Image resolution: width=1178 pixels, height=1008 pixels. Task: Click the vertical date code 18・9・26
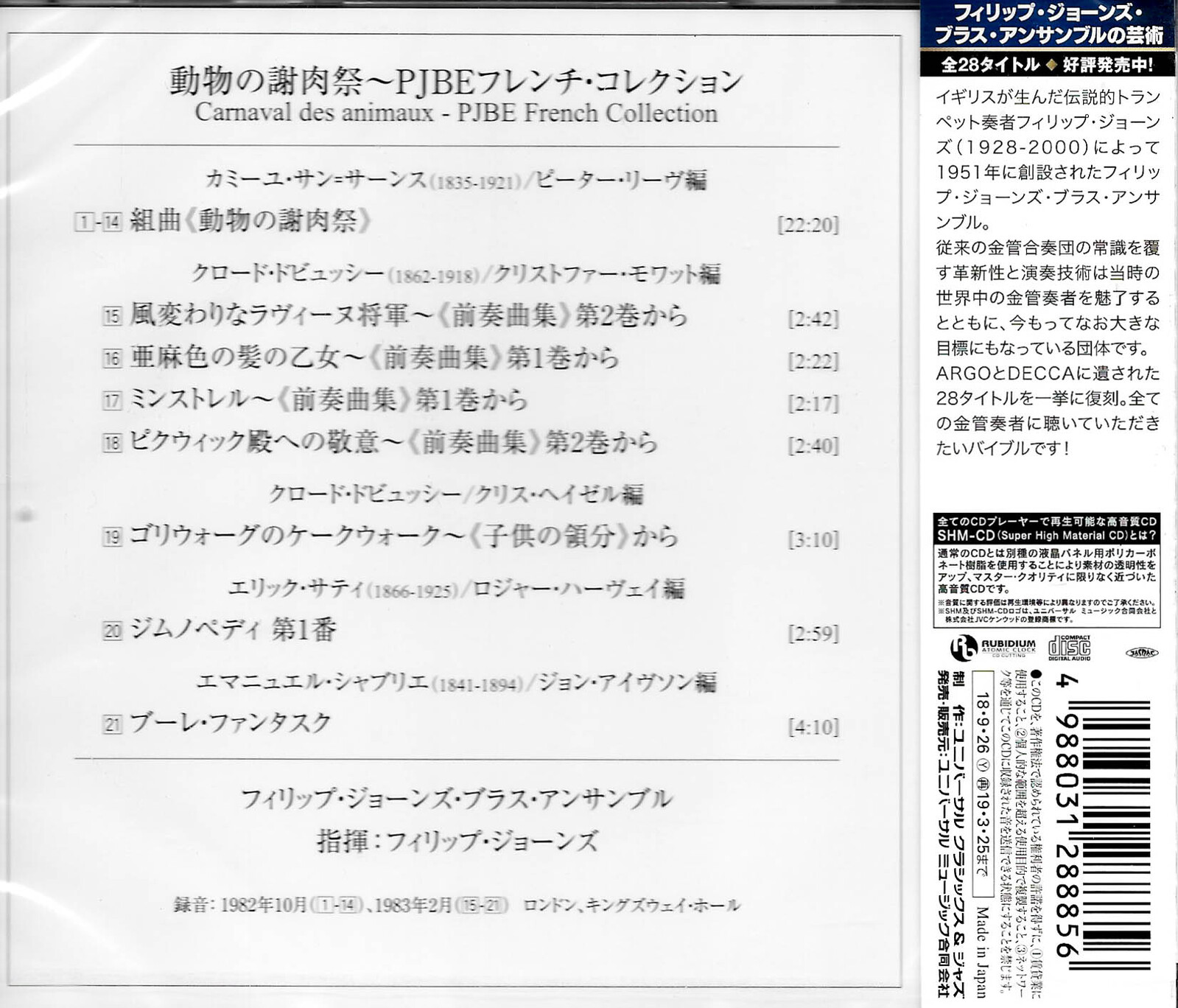(x=981, y=724)
